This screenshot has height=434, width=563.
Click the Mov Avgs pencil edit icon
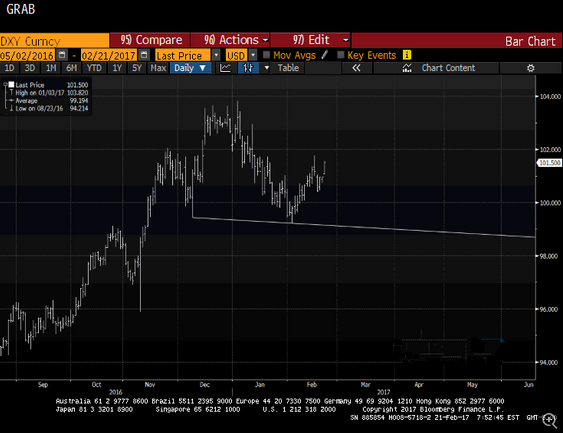pyautogui.click(x=325, y=55)
